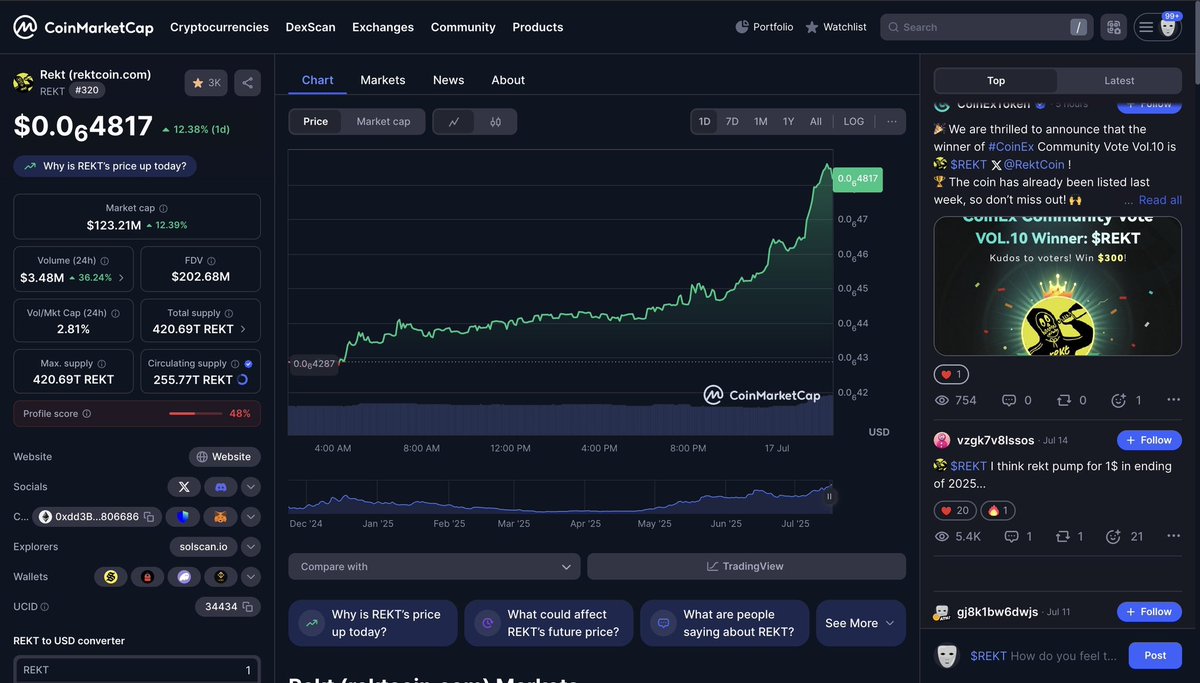Click the Post button
The height and width of the screenshot is (683, 1200).
(x=1155, y=655)
